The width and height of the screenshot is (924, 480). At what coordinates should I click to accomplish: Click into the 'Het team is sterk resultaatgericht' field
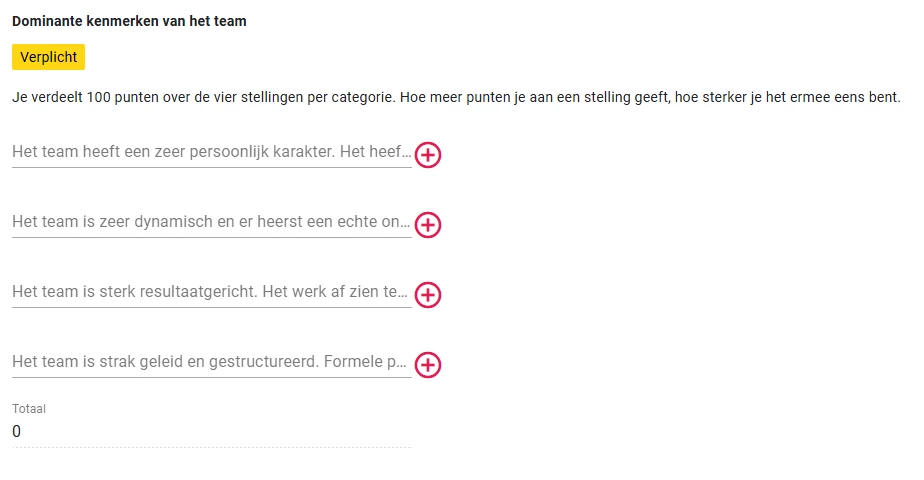tap(212, 292)
